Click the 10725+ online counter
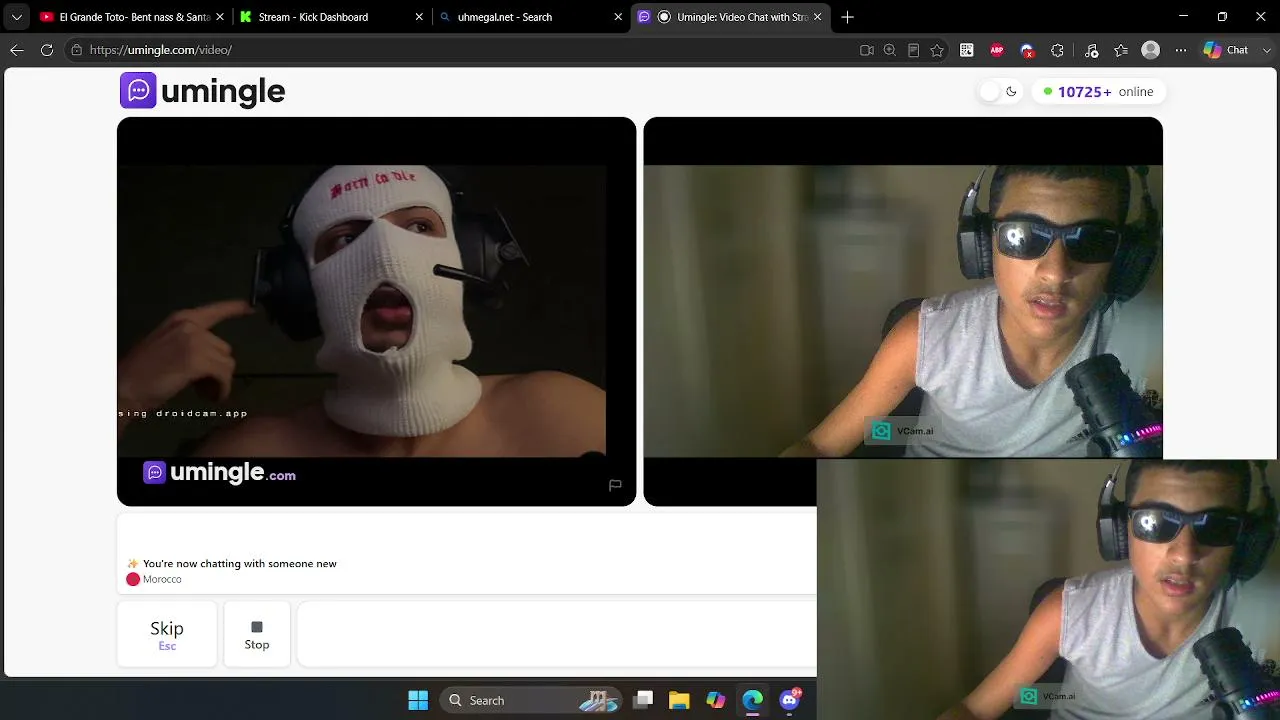1280x720 pixels. (x=1098, y=91)
